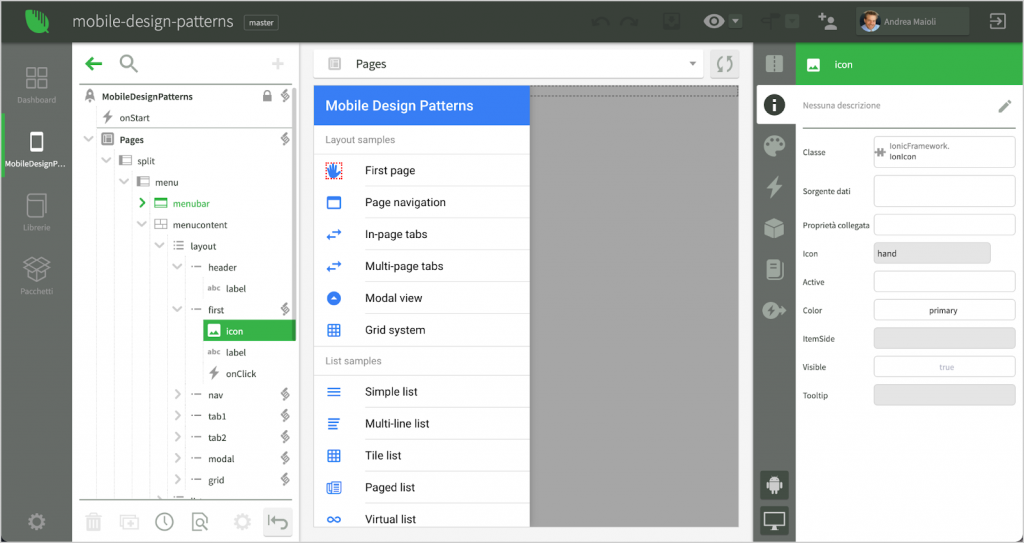The width and height of the screenshot is (1024, 543).
Task: Click the Tooltip field
Action: pyautogui.click(x=944, y=395)
